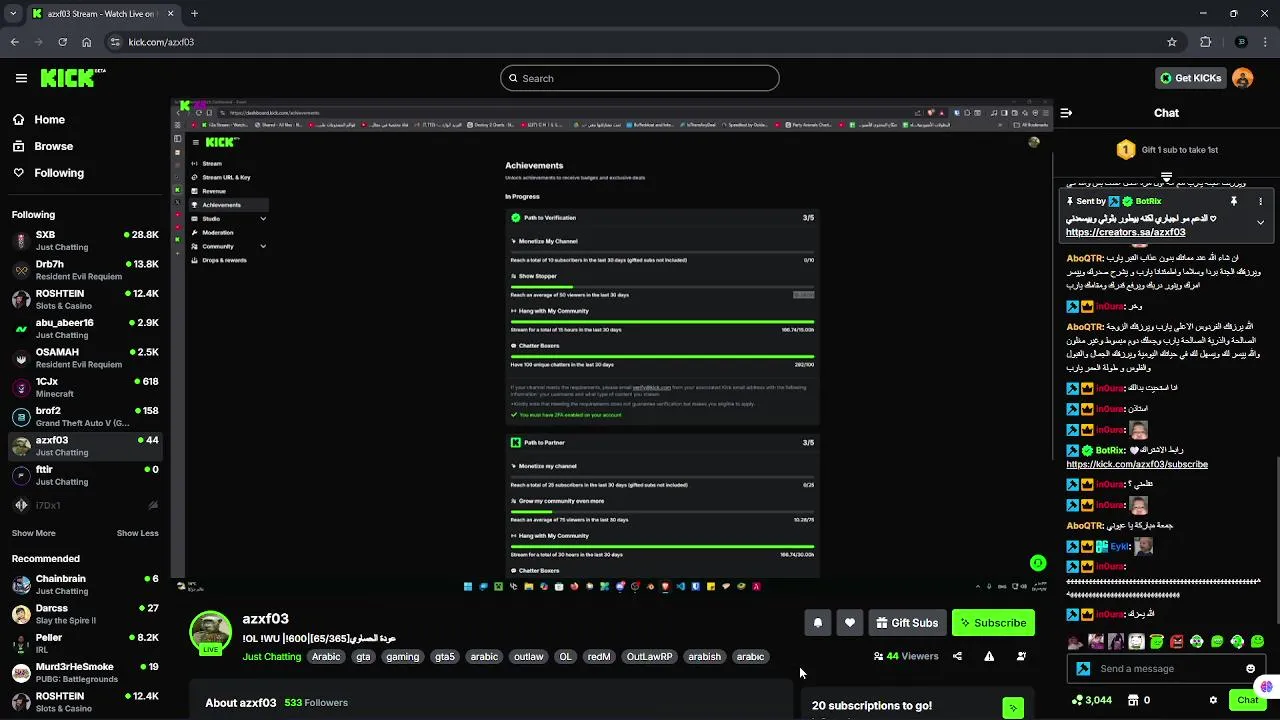Turn on stream notifications with the bell button
Viewport: 1280px width, 720px height.
click(x=818, y=623)
